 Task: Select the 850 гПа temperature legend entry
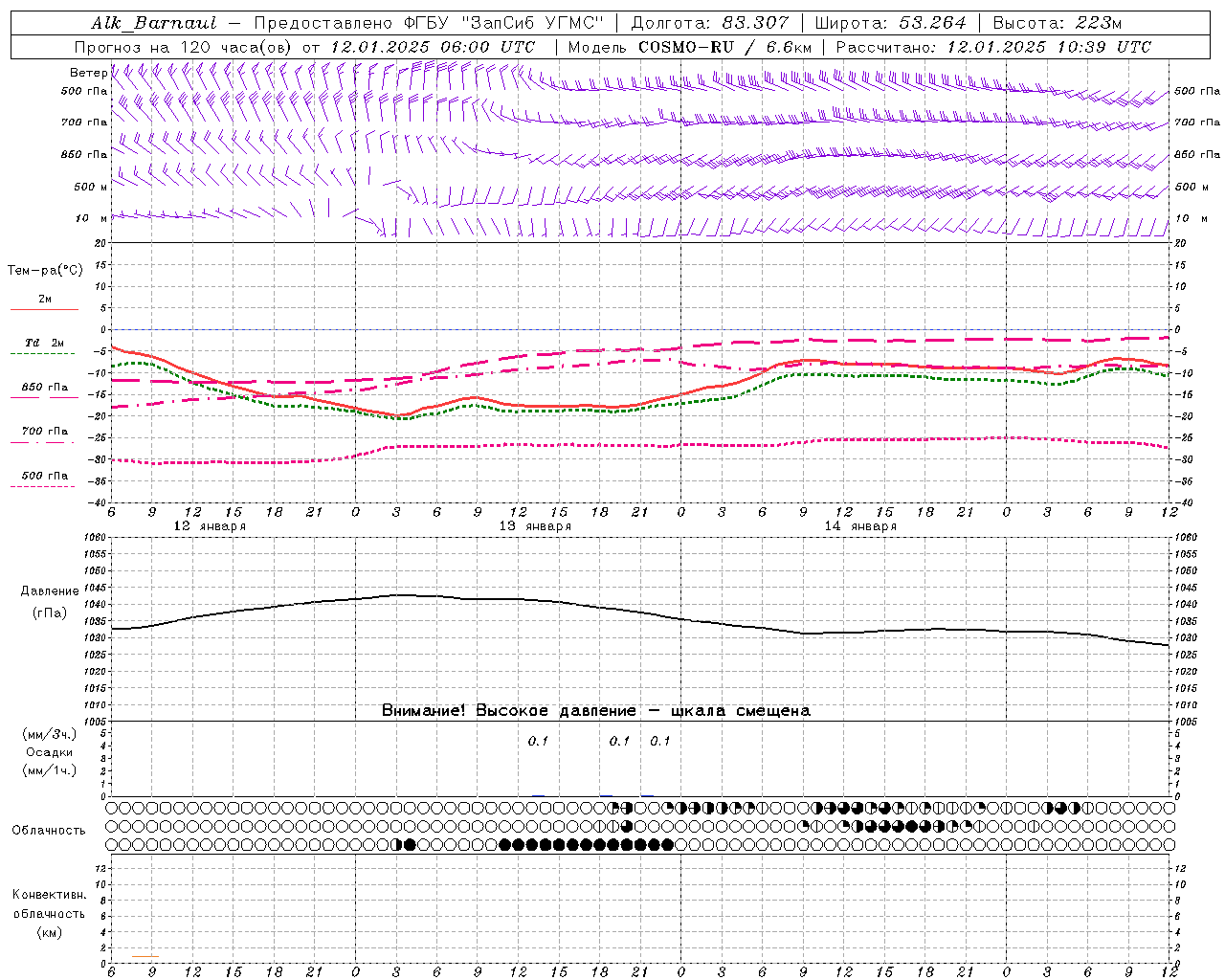pyautogui.click(x=45, y=388)
